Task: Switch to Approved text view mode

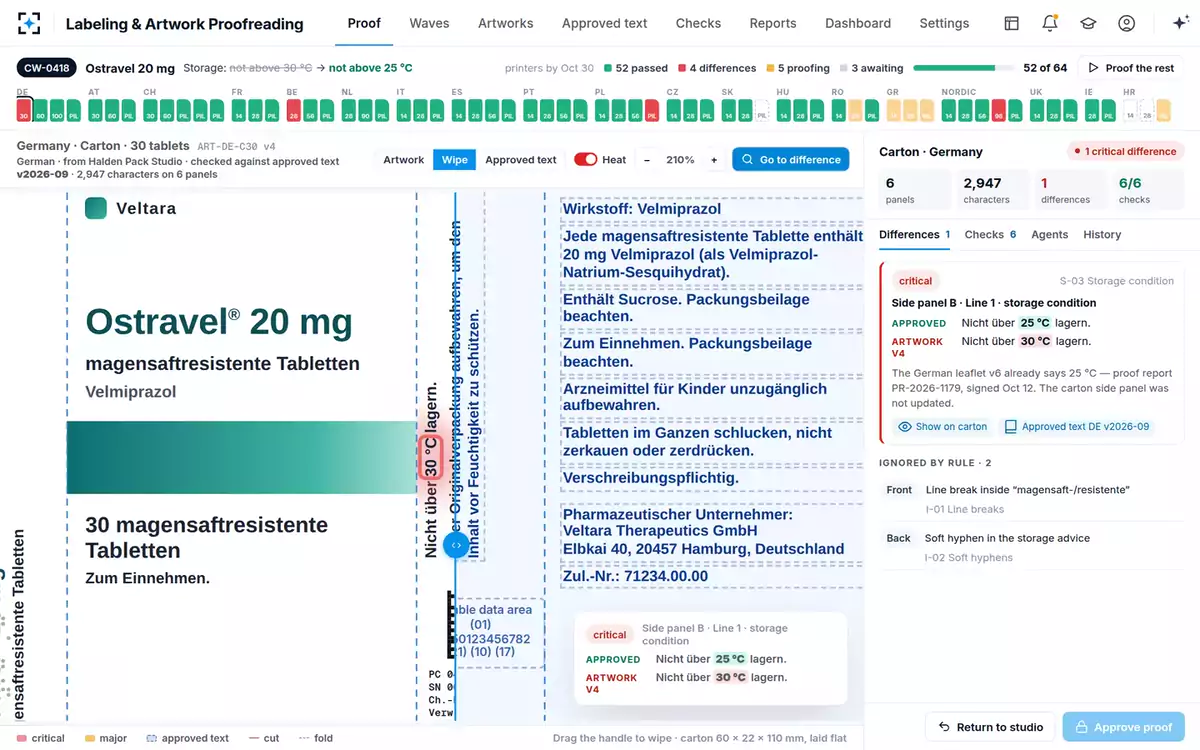Action: (x=521, y=160)
